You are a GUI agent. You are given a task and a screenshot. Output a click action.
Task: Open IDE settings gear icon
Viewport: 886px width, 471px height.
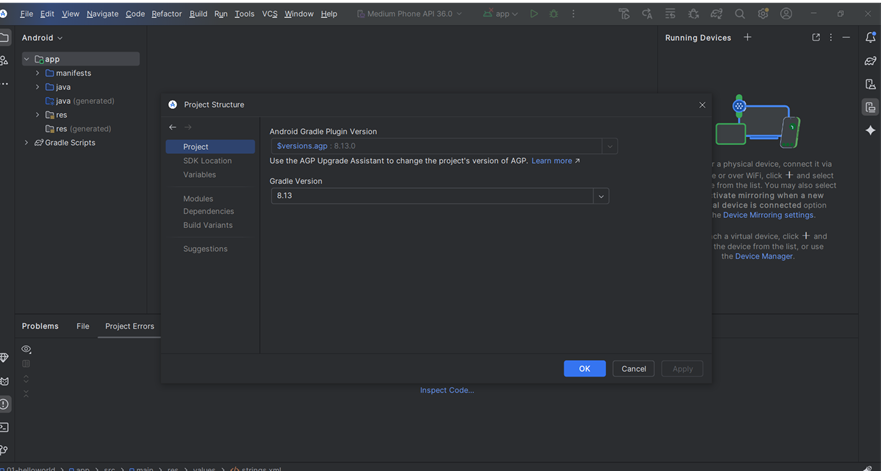click(x=763, y=14)
